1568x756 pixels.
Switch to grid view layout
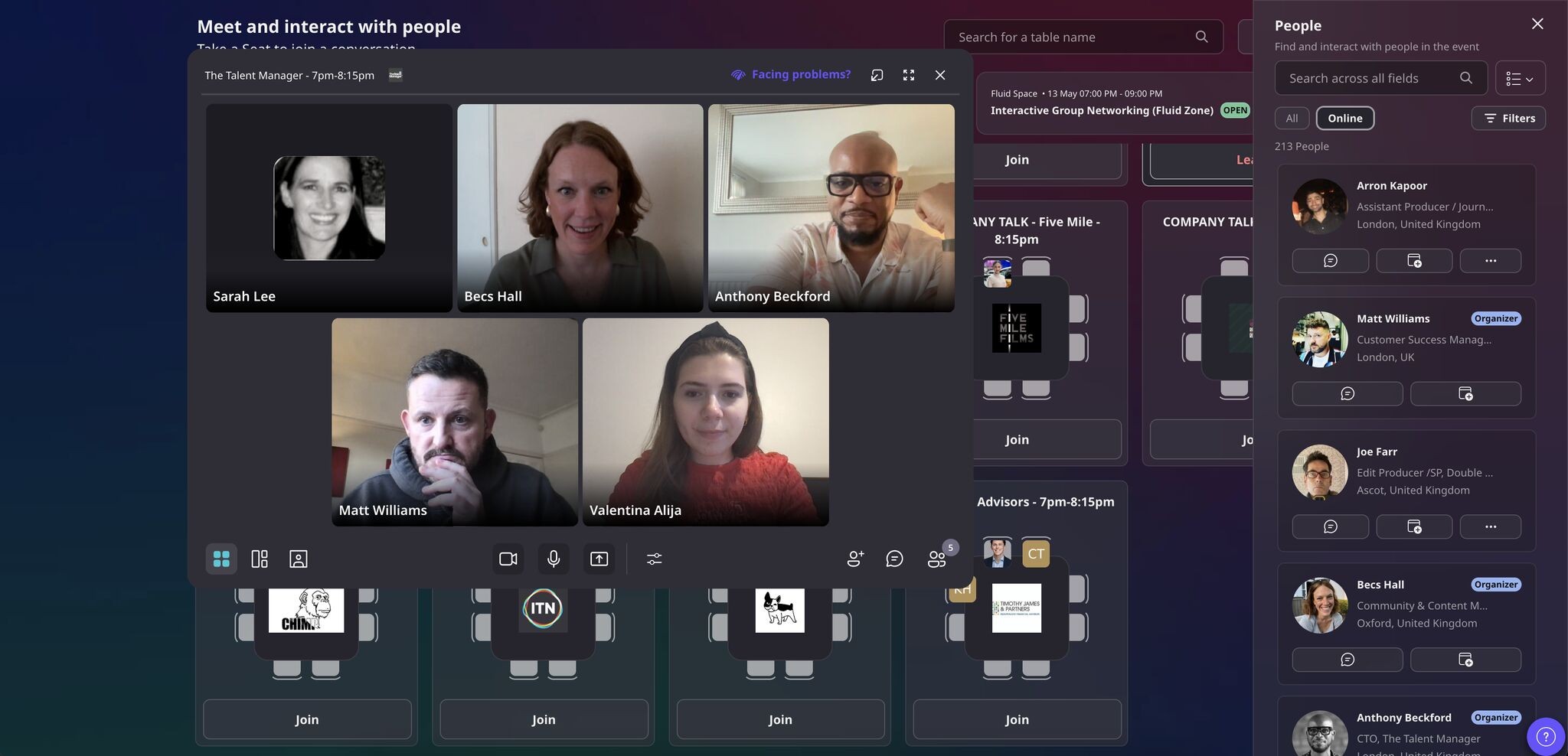coord(221,559)
